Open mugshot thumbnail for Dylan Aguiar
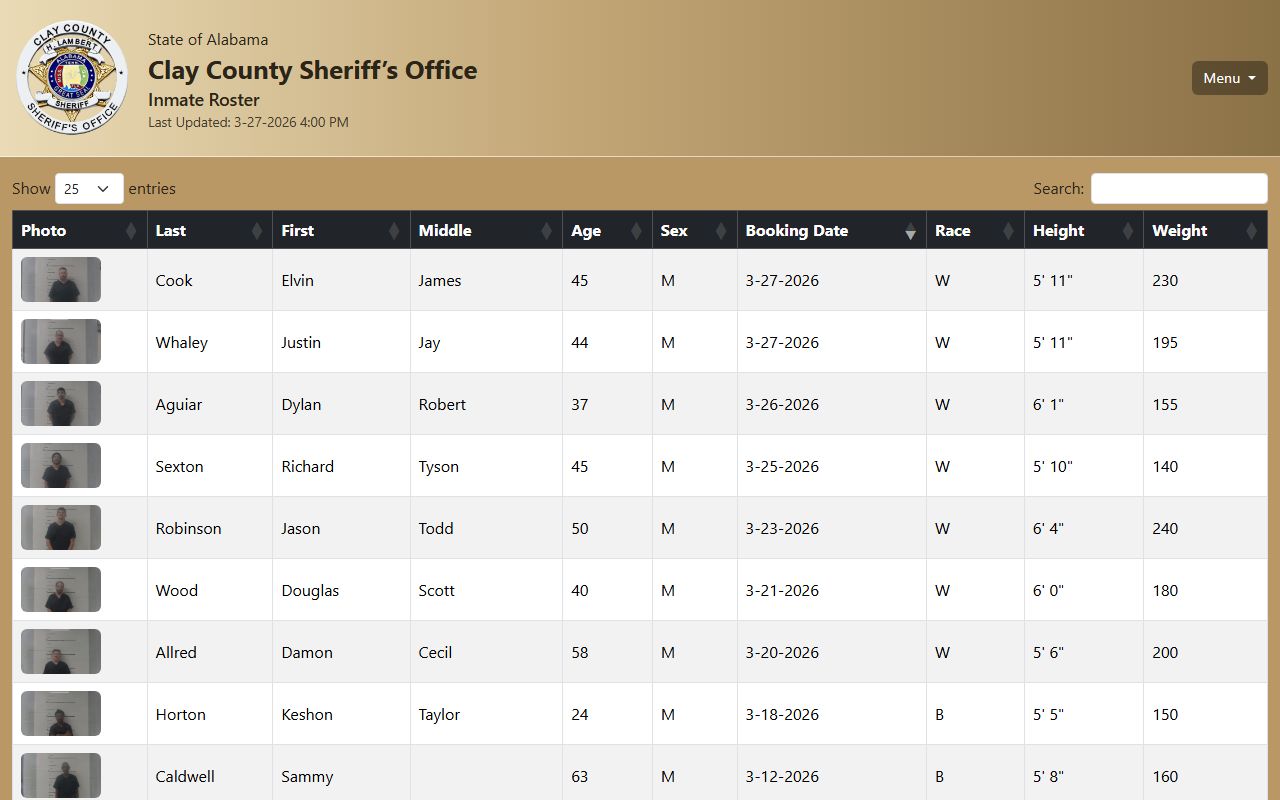The height and width of the screenshot is (800, 1280). 61,404
